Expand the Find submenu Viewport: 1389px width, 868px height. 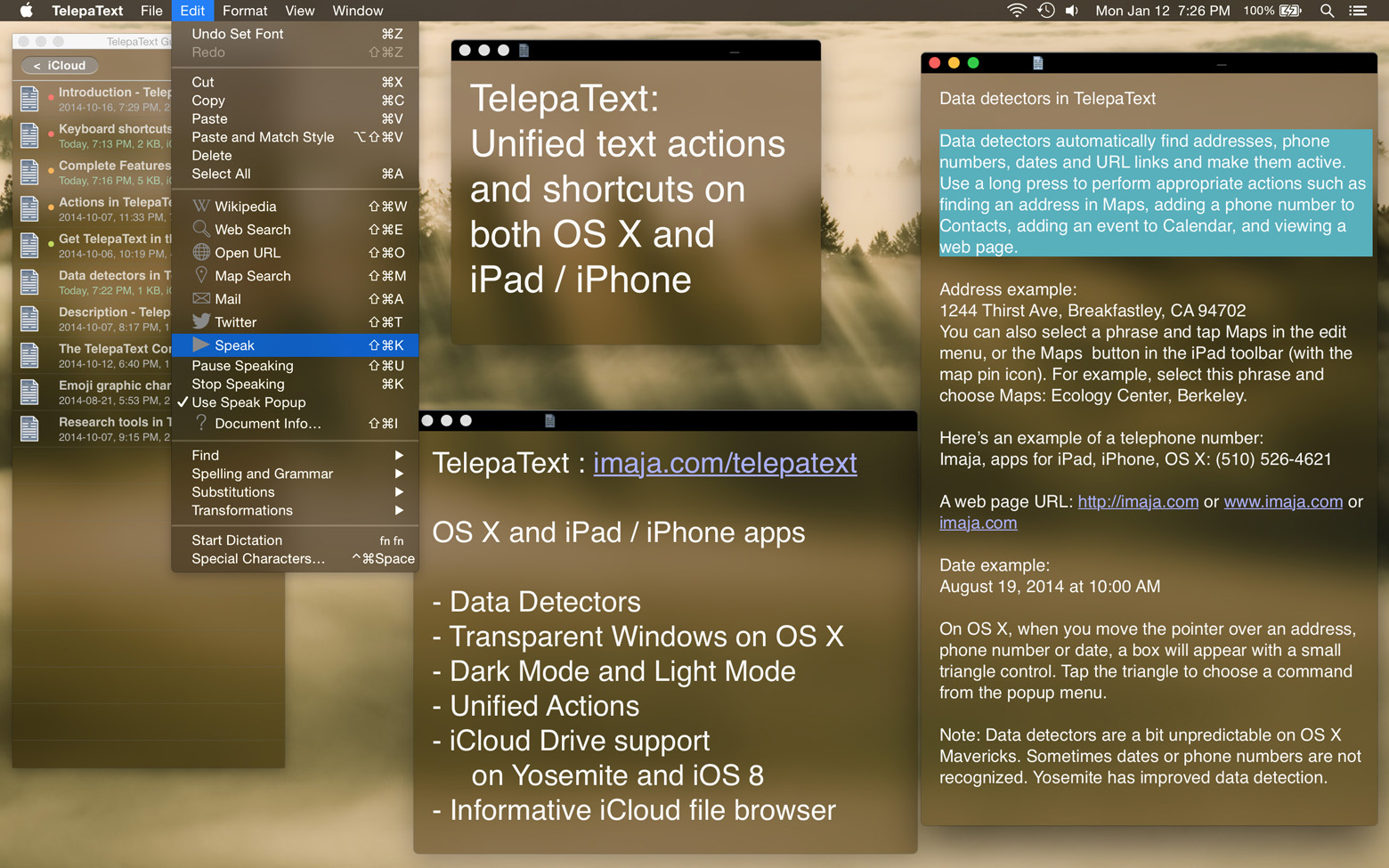click(295, 455)
